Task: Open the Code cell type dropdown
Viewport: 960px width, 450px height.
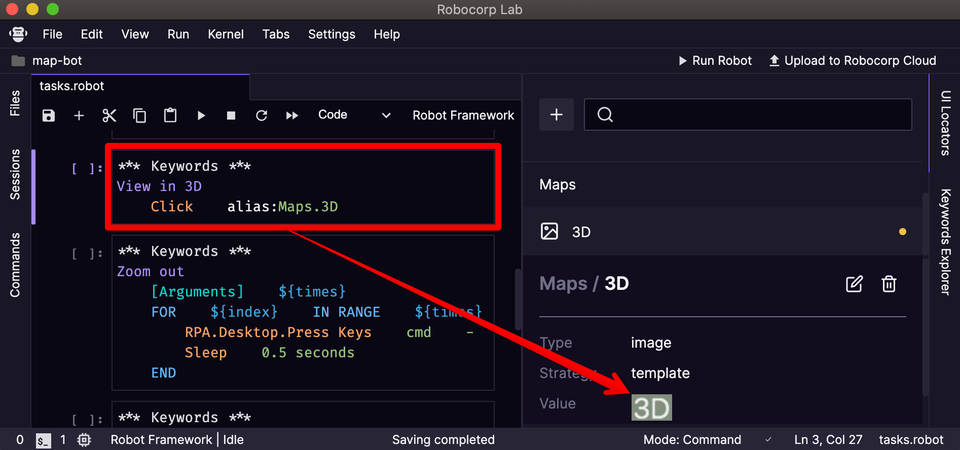Action: pyautogui.click(x=354, y=115)
